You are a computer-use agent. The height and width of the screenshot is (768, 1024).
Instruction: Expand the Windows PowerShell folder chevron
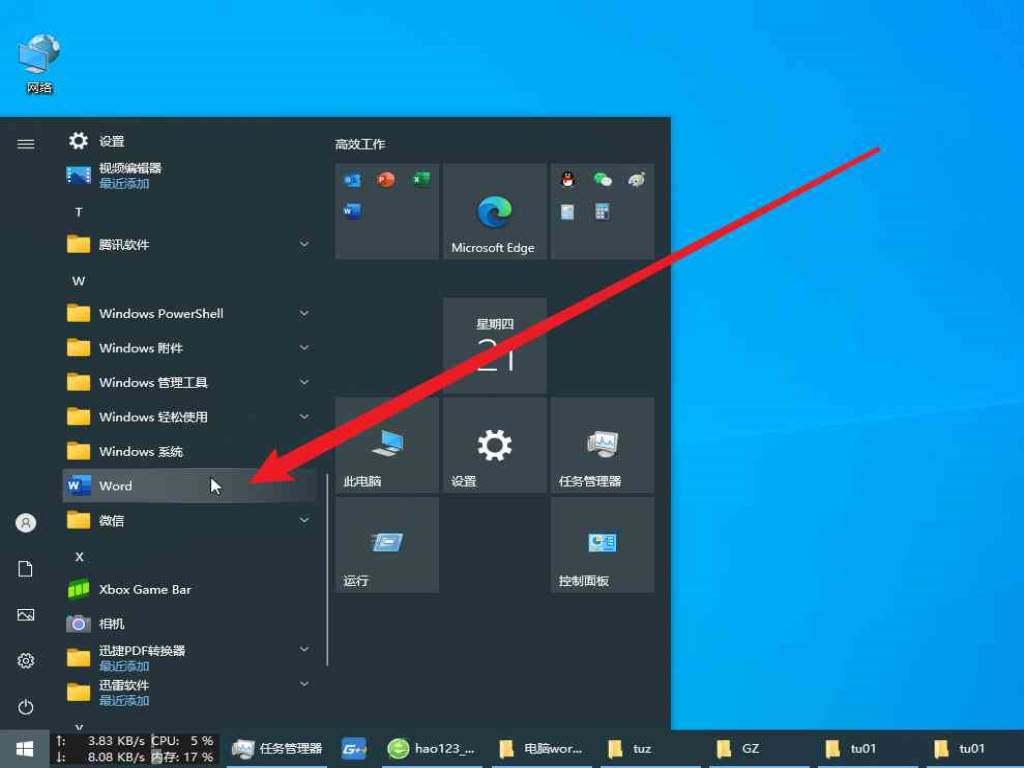pos(304,313)
